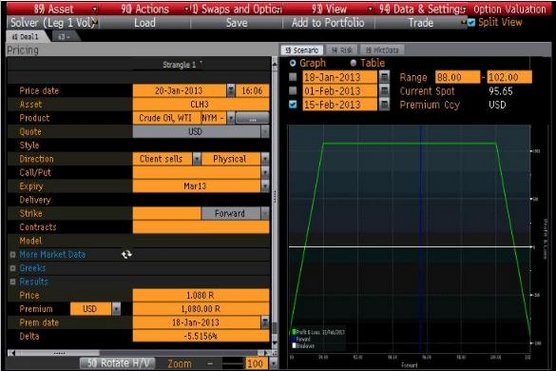Switch to the Risk tab

pos(342,50)
